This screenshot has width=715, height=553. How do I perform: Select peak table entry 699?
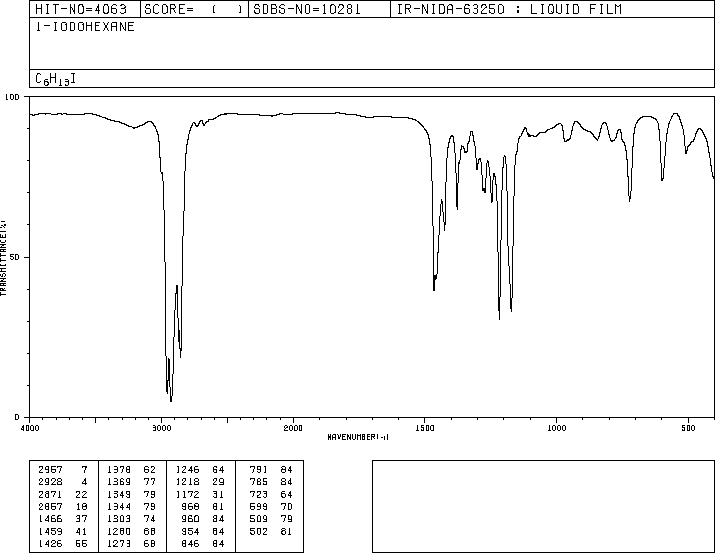[259, 506]
